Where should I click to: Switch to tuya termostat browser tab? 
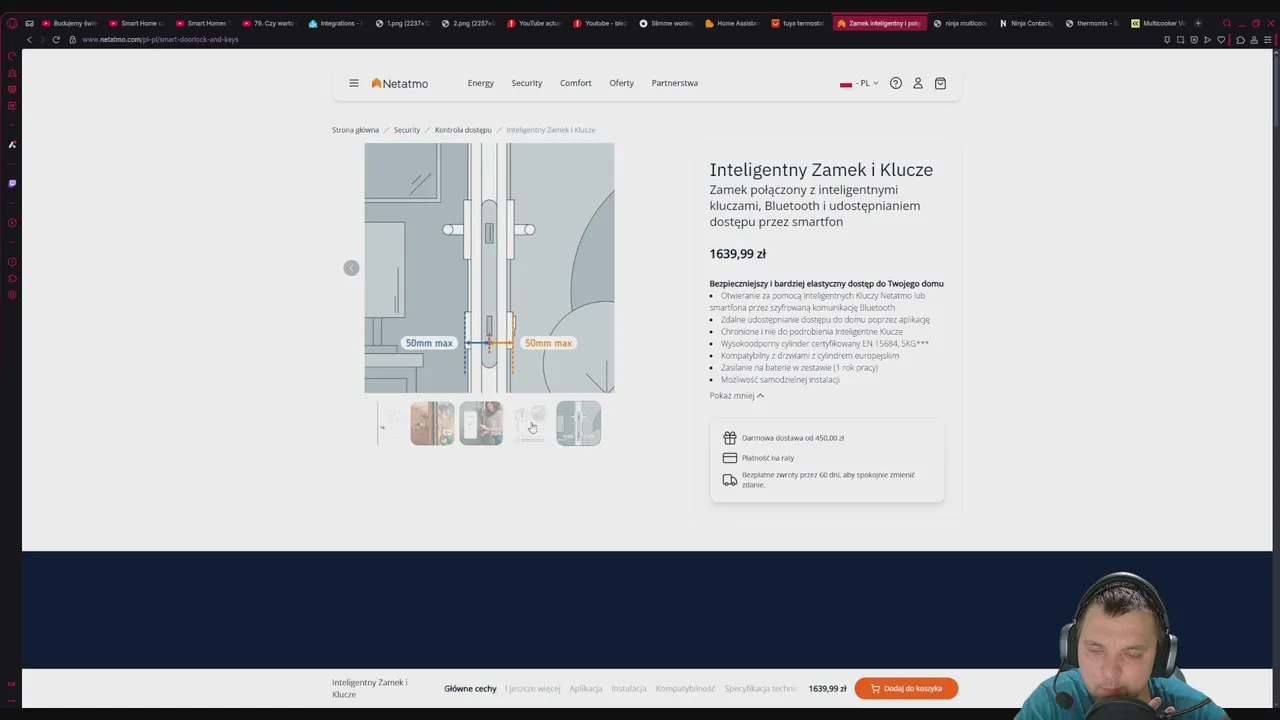799,23
